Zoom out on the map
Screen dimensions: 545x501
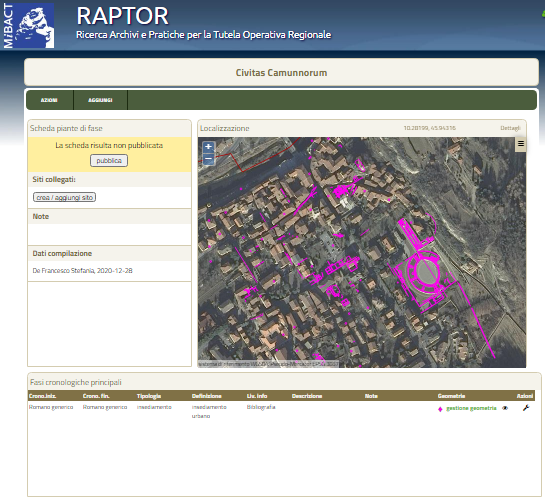[208, 159]
